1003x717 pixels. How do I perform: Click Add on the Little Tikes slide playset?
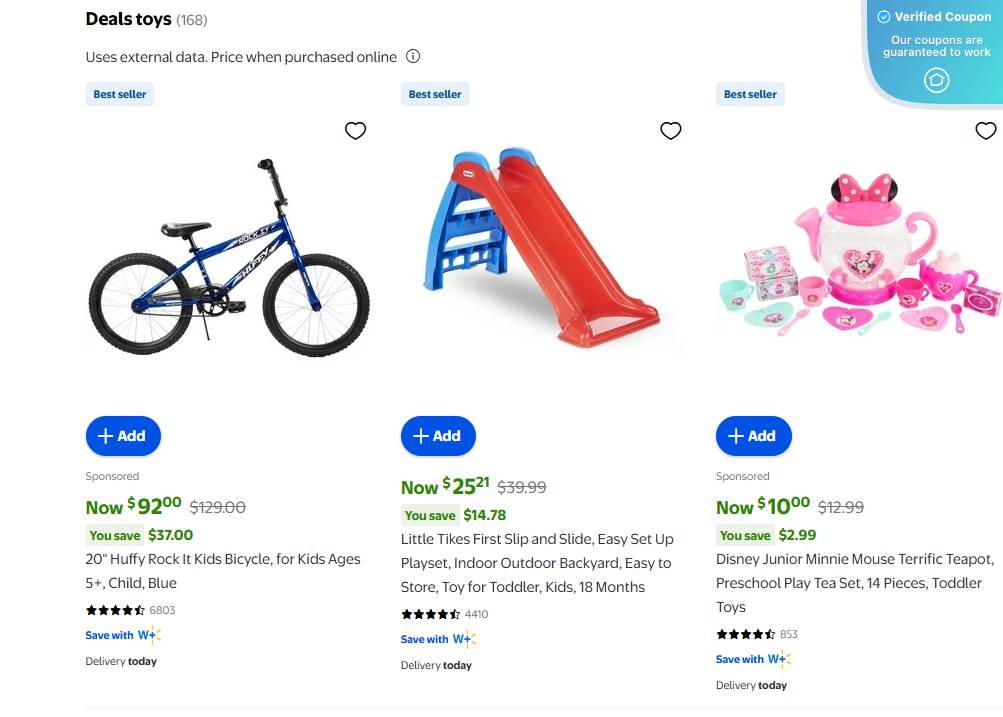[438, 436]
